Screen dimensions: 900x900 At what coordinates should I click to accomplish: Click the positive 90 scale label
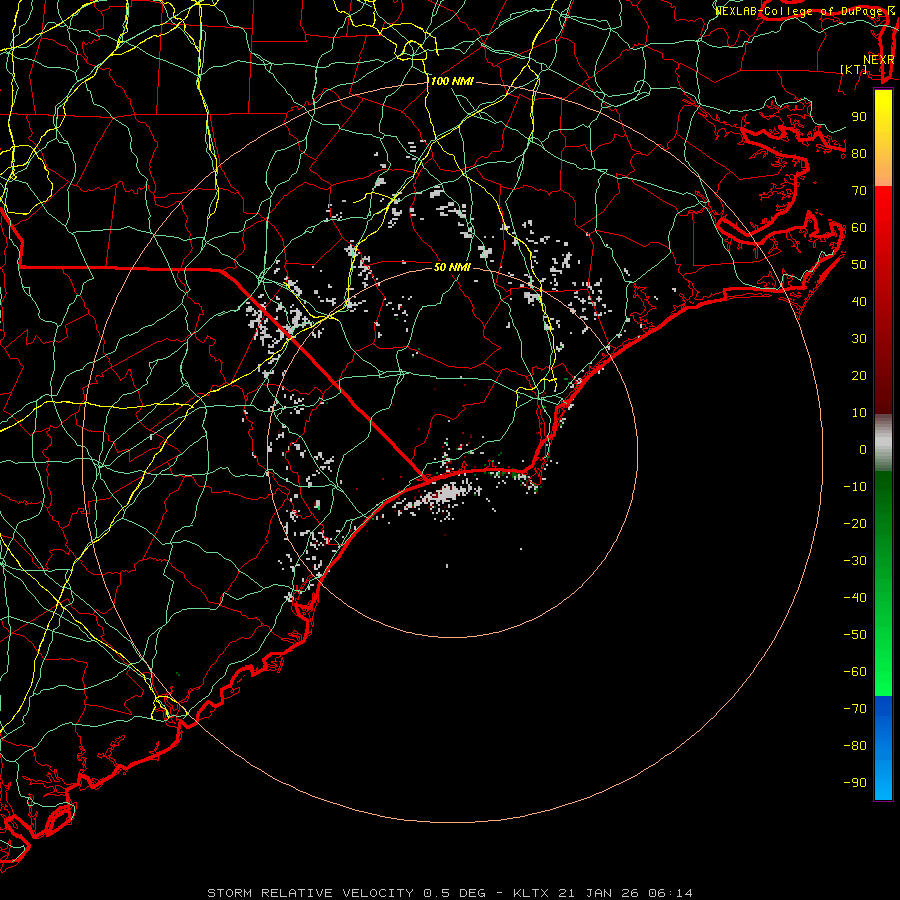coord(859,117)
